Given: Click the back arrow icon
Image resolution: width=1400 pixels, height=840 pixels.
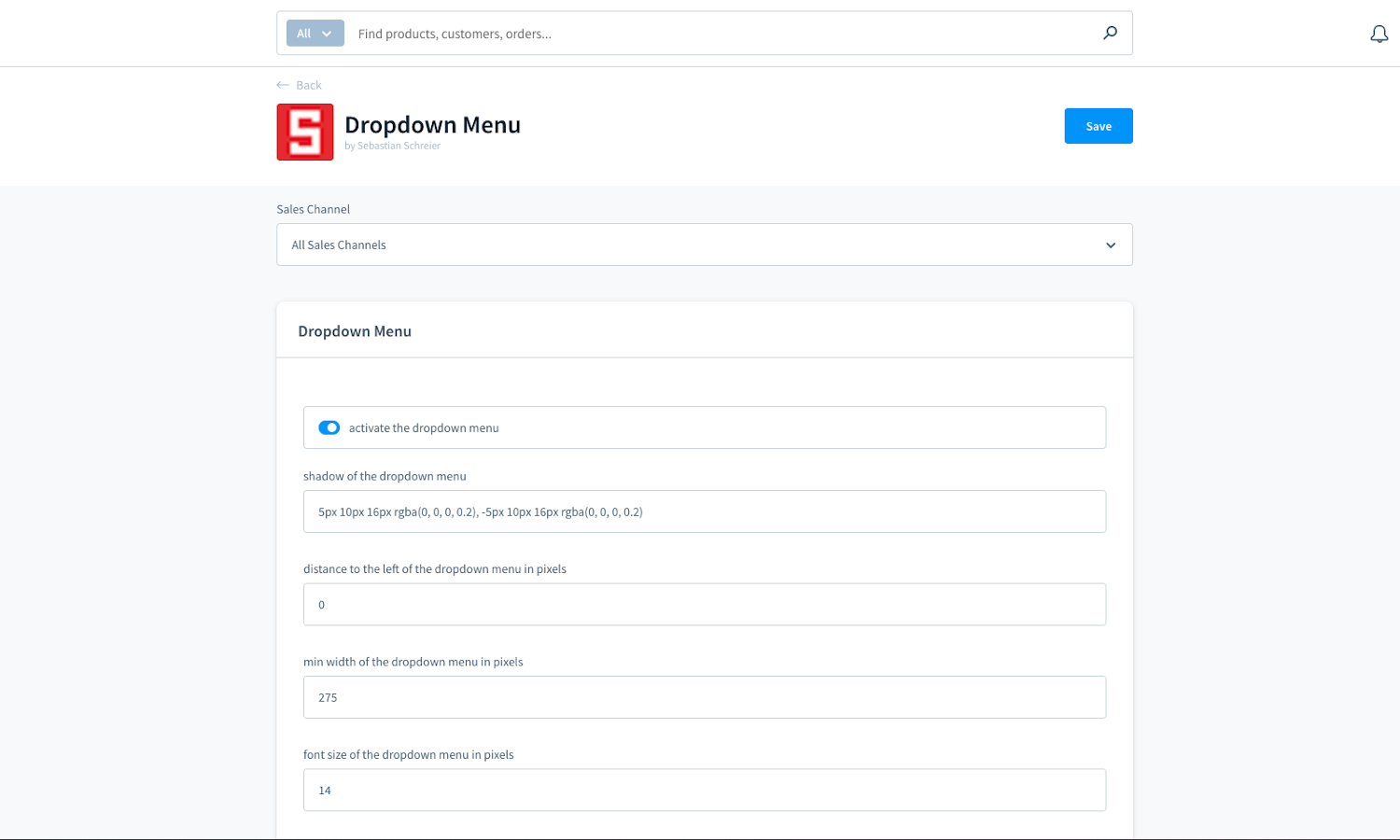Looking at the screenshot, I should coord(283,85).
